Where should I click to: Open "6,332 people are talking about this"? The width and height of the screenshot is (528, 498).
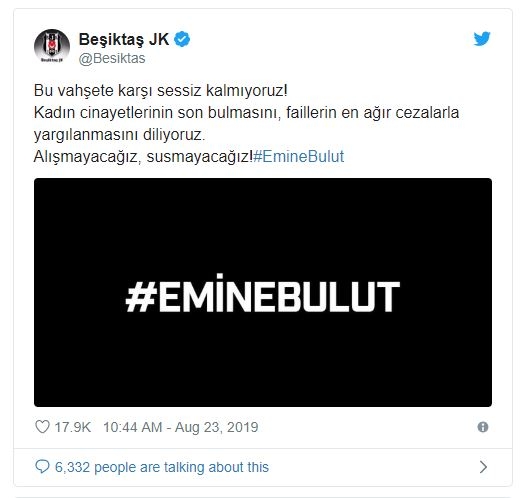pos(162,467)
